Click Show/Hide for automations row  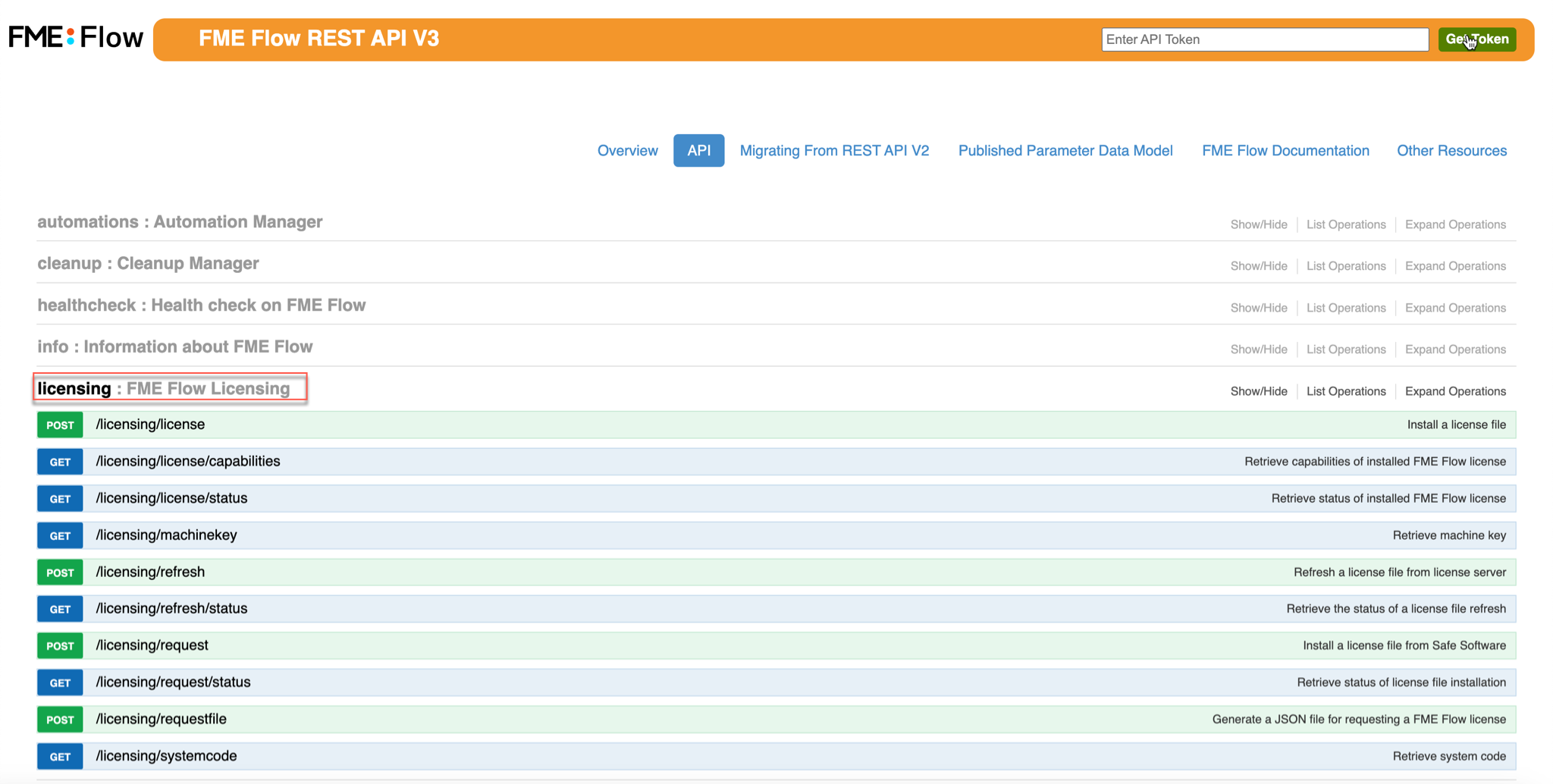point(1258,224)
